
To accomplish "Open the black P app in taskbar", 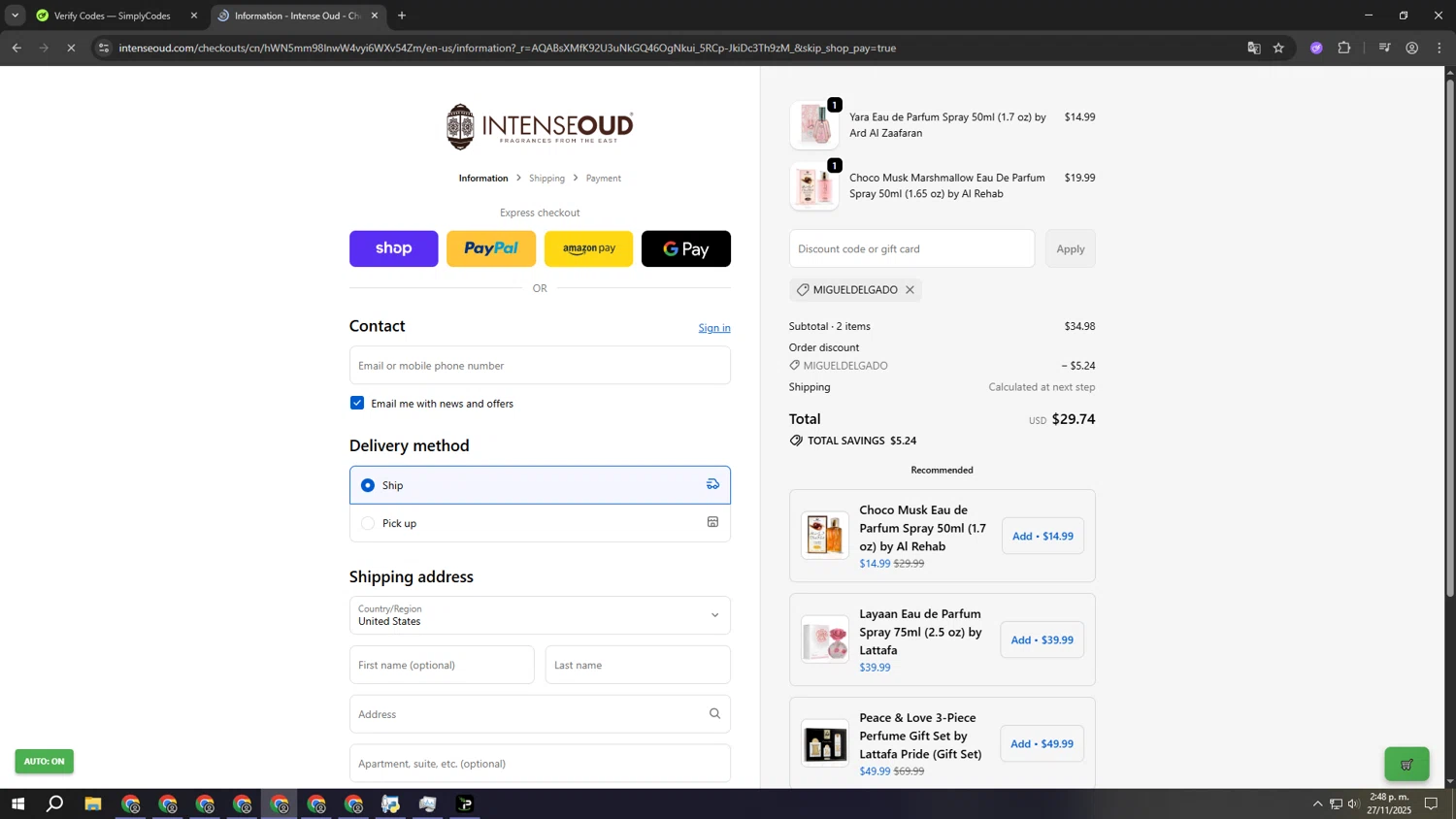I will click(x=465, y=804).
